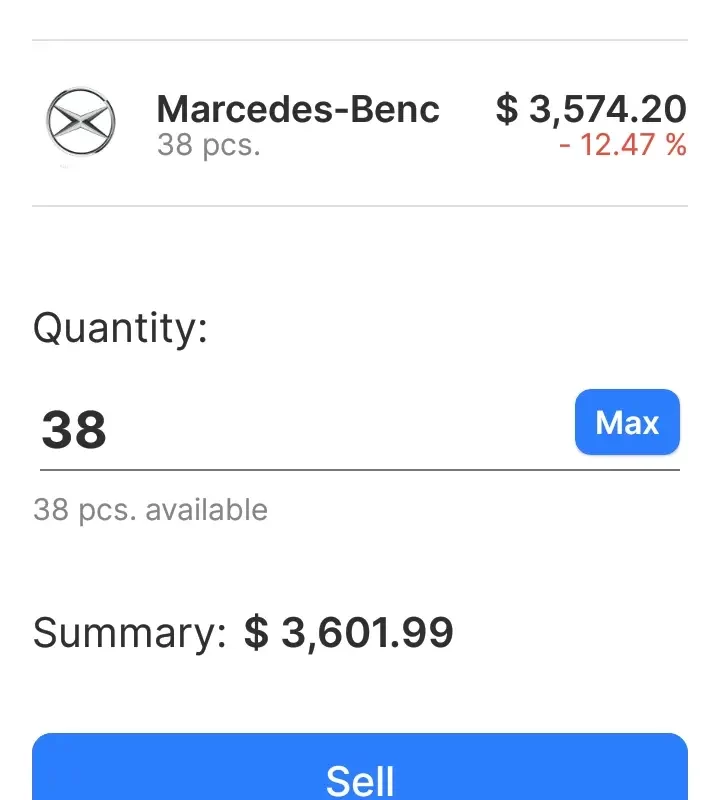
Task: Click the word available under quantity
Action: tap(206, 510)
